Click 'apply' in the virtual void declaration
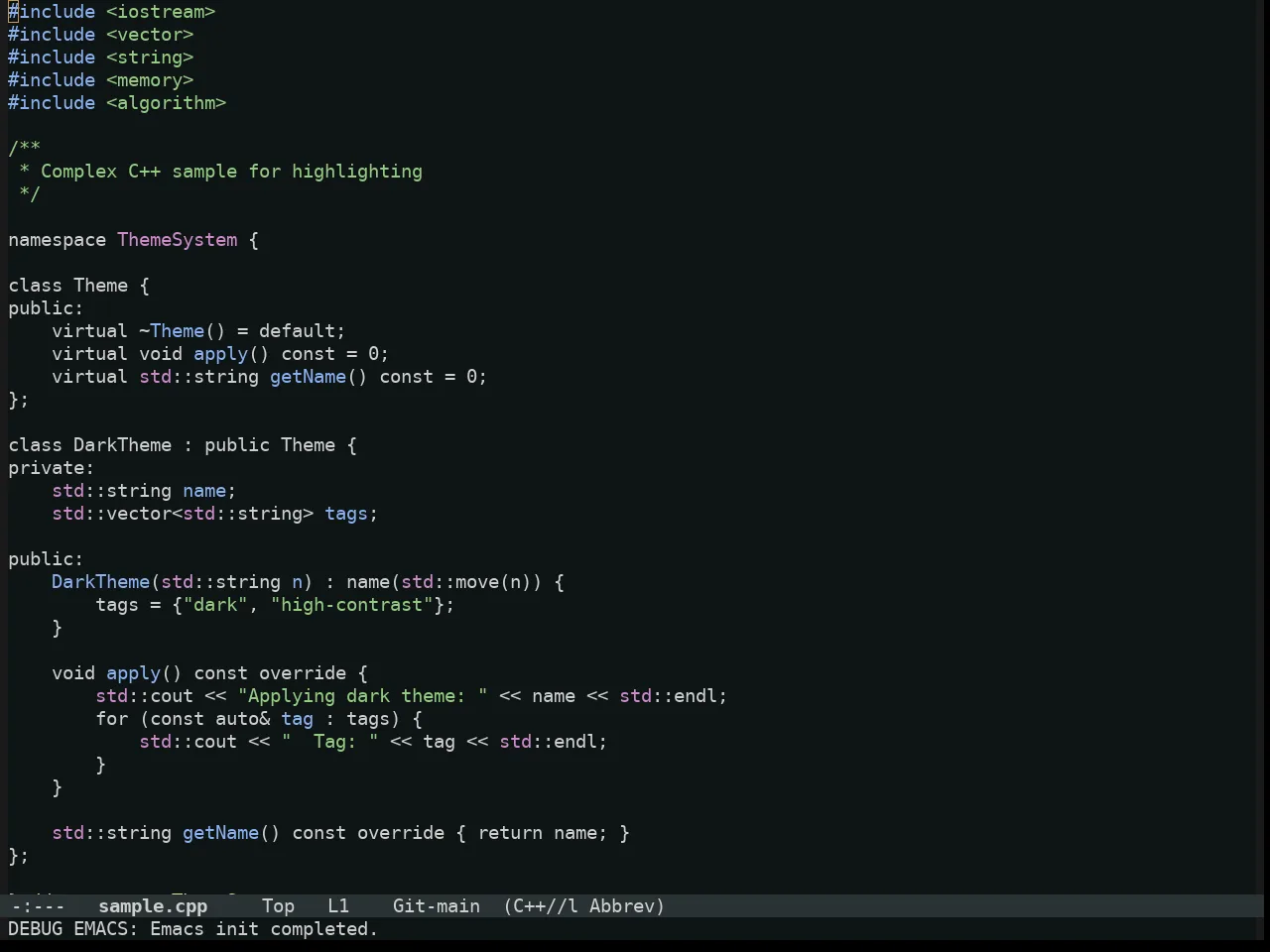The width and height of the screenshot is (1270, 952). click(221, 354)
